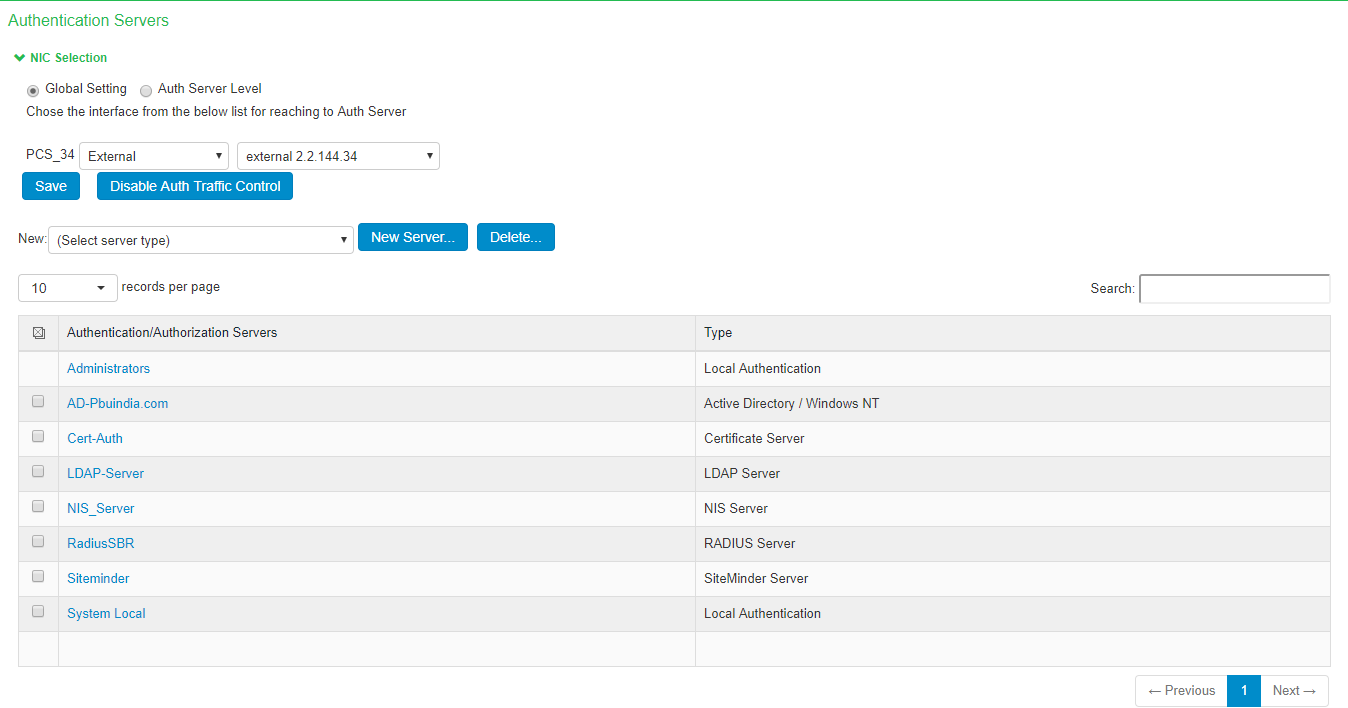Toggle the select-all checkbox in table header

pyautogui.click(x=37, y=331)
